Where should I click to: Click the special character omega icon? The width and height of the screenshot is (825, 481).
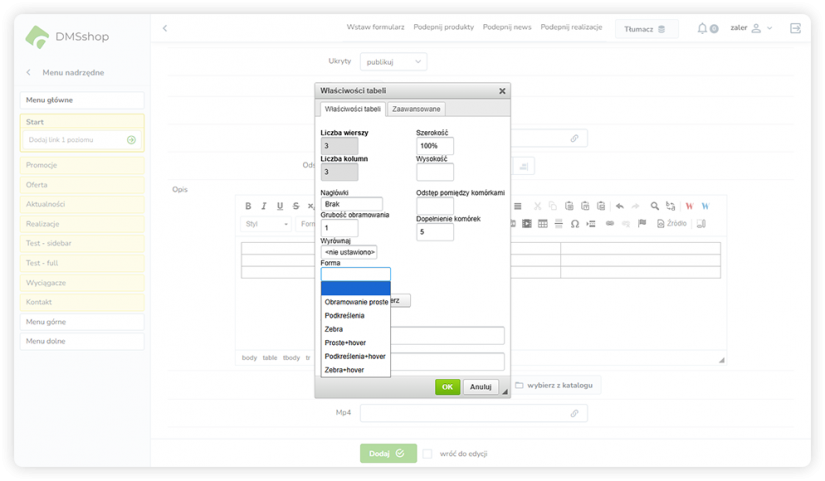(x=575, y=223)
